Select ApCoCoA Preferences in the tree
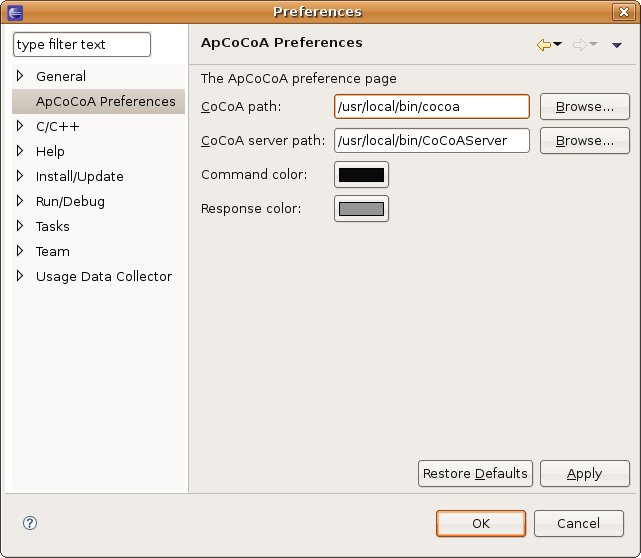 105,101
